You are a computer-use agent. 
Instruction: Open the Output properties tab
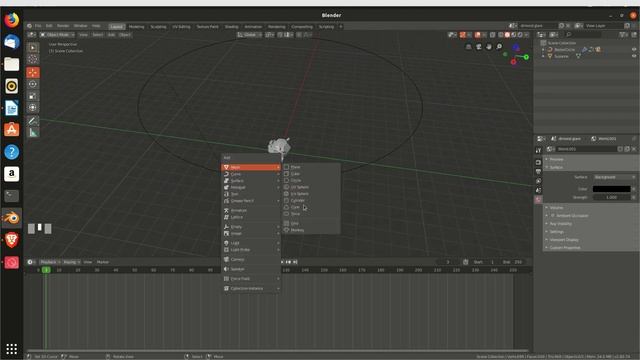[x=538, y=171]
